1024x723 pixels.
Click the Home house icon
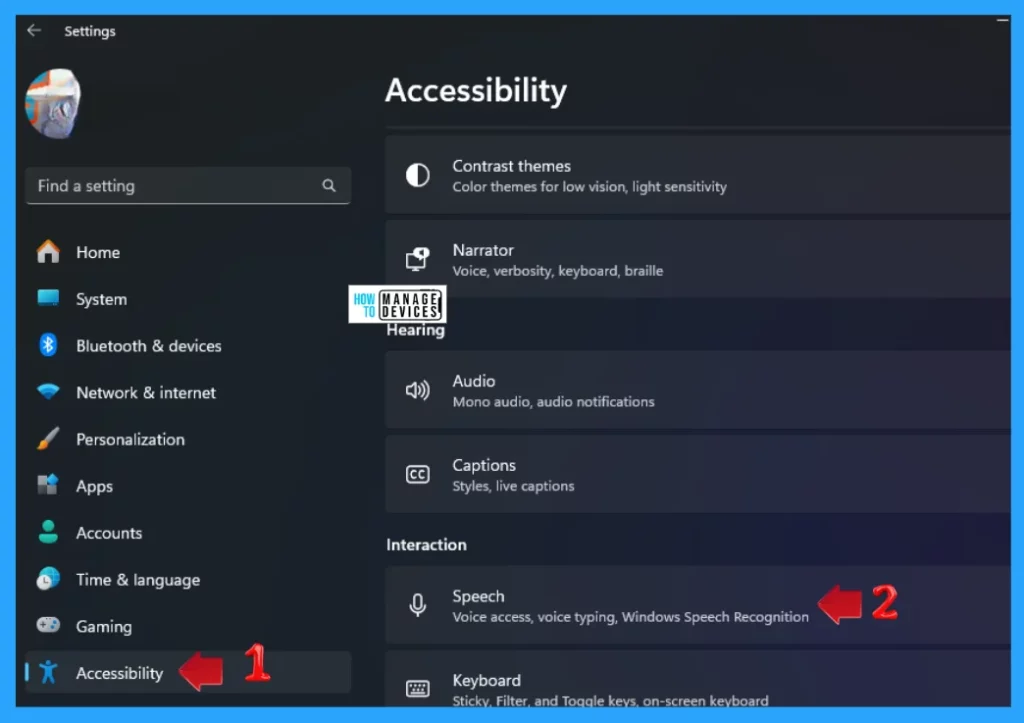tap(48, 251)
